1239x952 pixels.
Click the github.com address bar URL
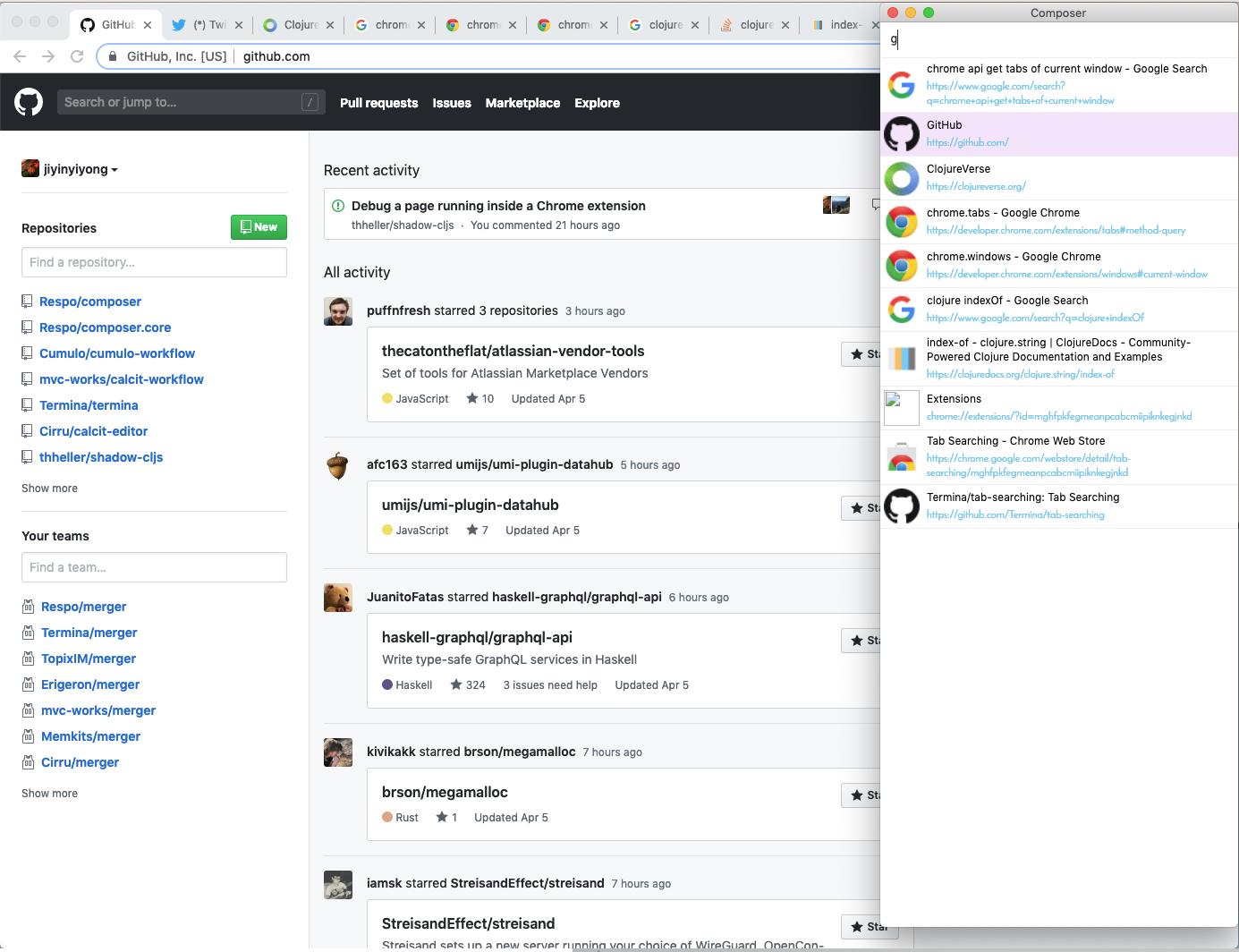(x=276, y=56)
